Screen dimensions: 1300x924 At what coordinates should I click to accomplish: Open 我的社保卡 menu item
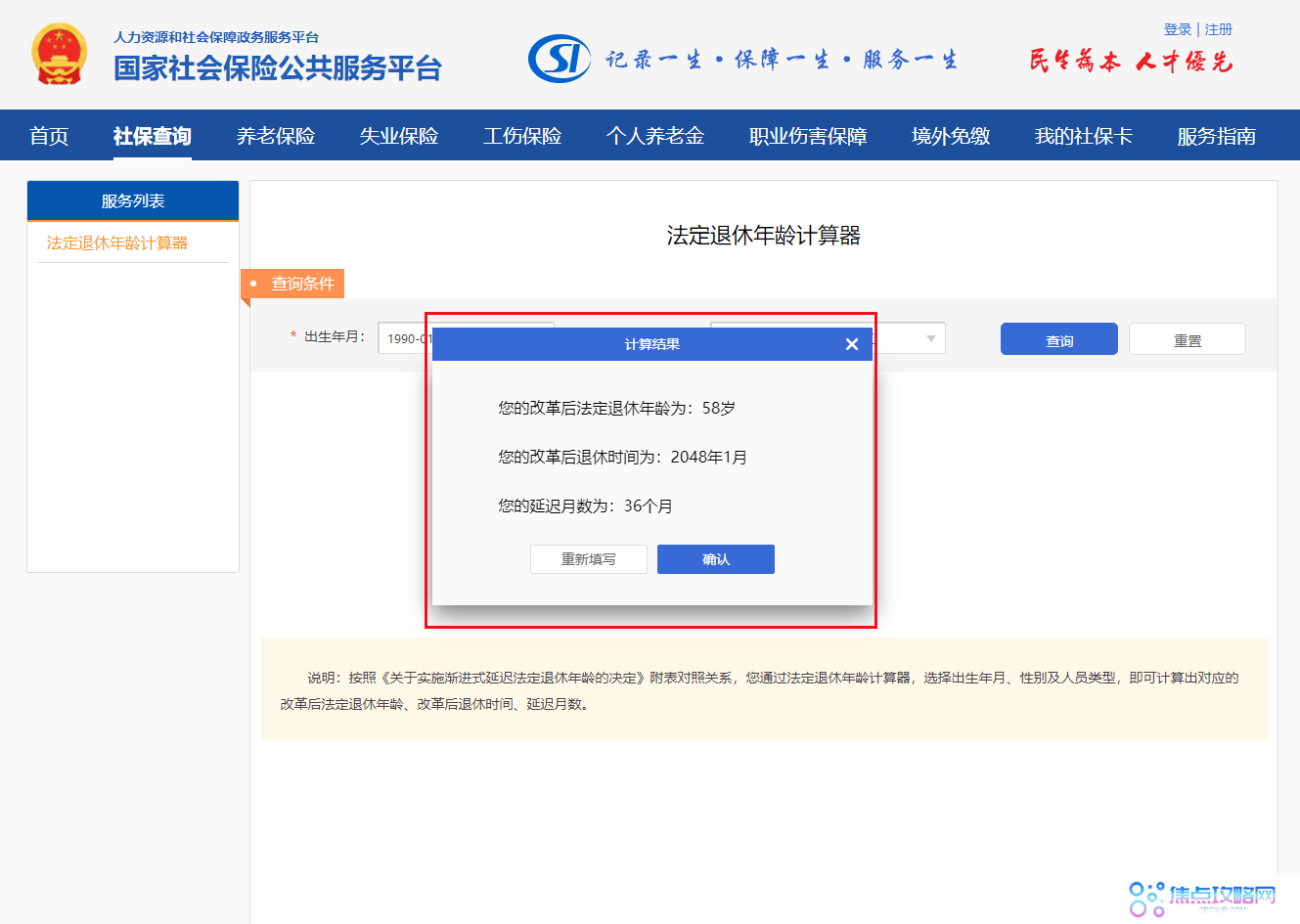[x=1083, y=136]
